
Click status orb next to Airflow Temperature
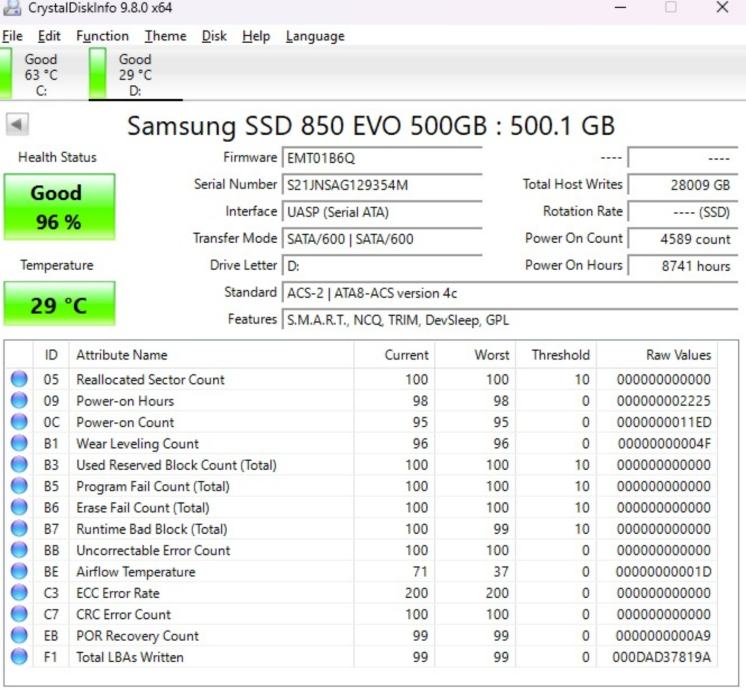click(x=20, y=572)
